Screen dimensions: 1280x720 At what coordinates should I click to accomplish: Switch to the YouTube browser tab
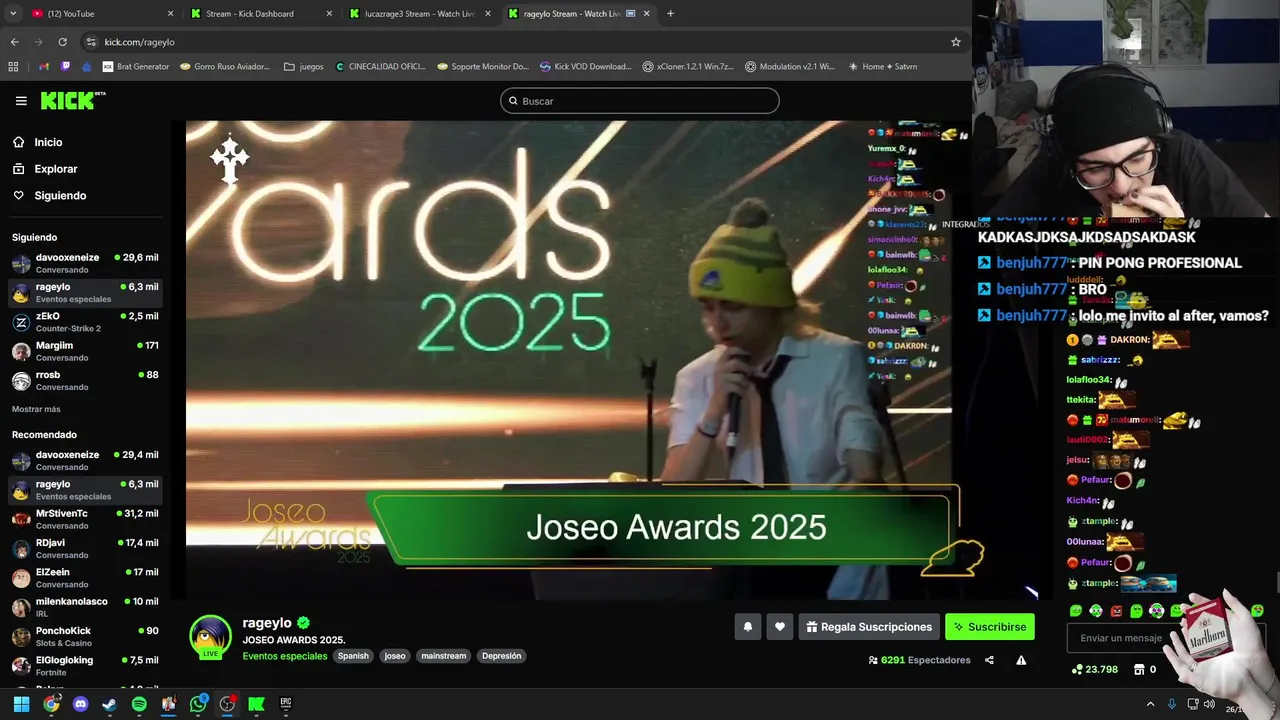(100, 14)
